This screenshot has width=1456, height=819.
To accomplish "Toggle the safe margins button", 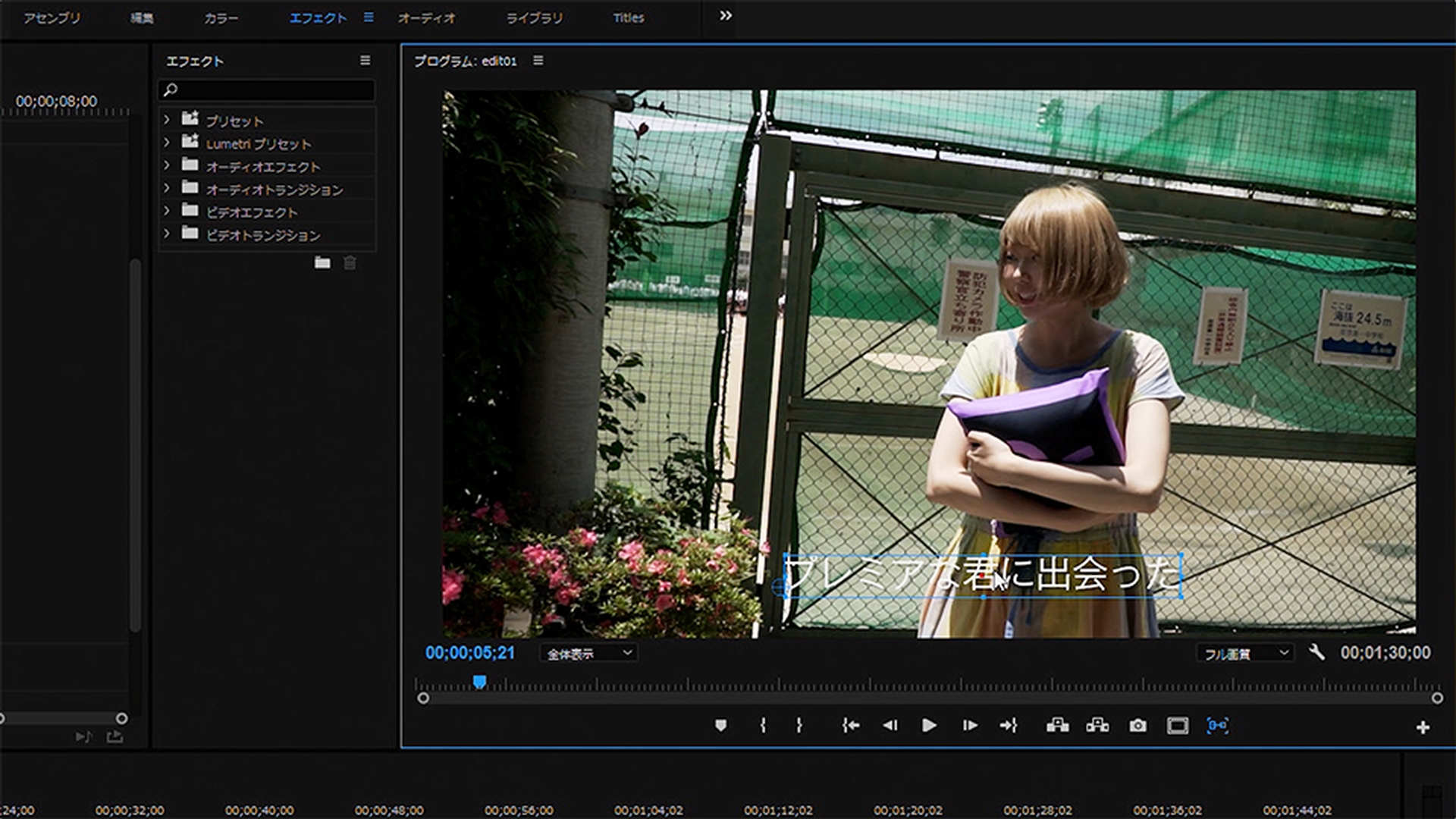I will [1177, 726].
